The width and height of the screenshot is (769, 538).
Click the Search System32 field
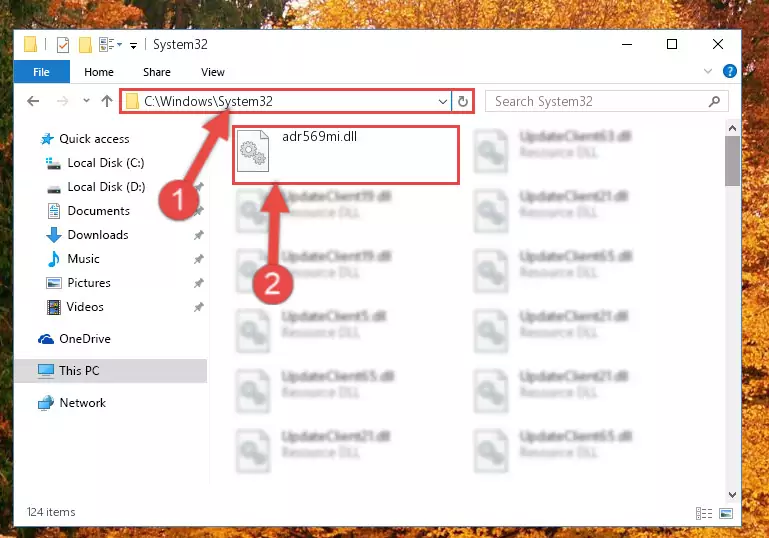[607, 102]
